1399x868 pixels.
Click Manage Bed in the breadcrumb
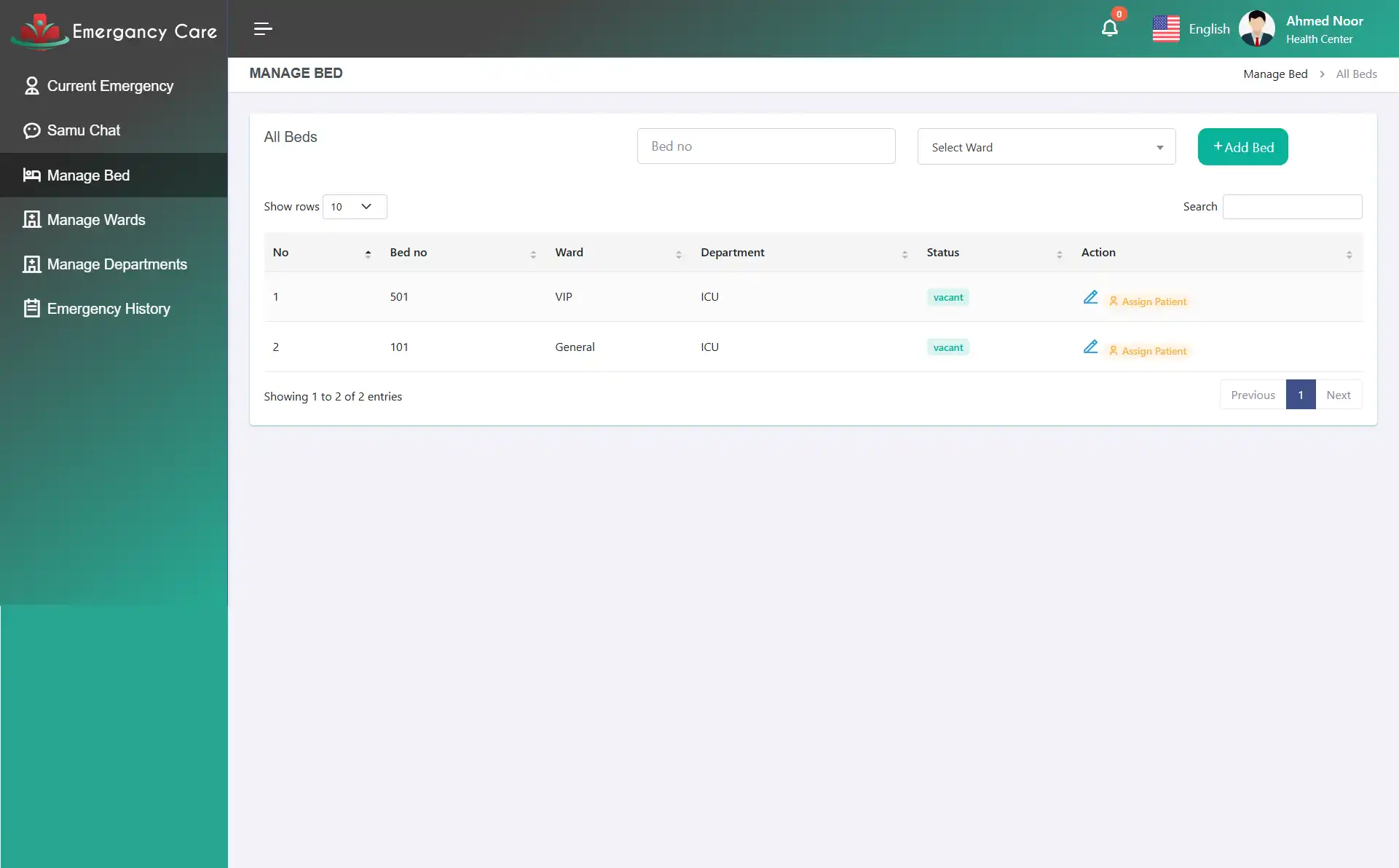[x=1274, y=74]
